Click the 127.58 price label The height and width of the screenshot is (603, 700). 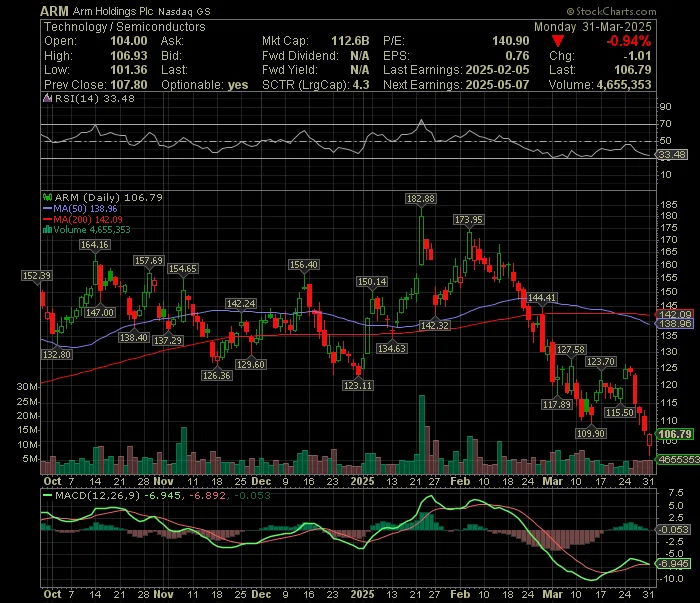[x=571, y=349]
